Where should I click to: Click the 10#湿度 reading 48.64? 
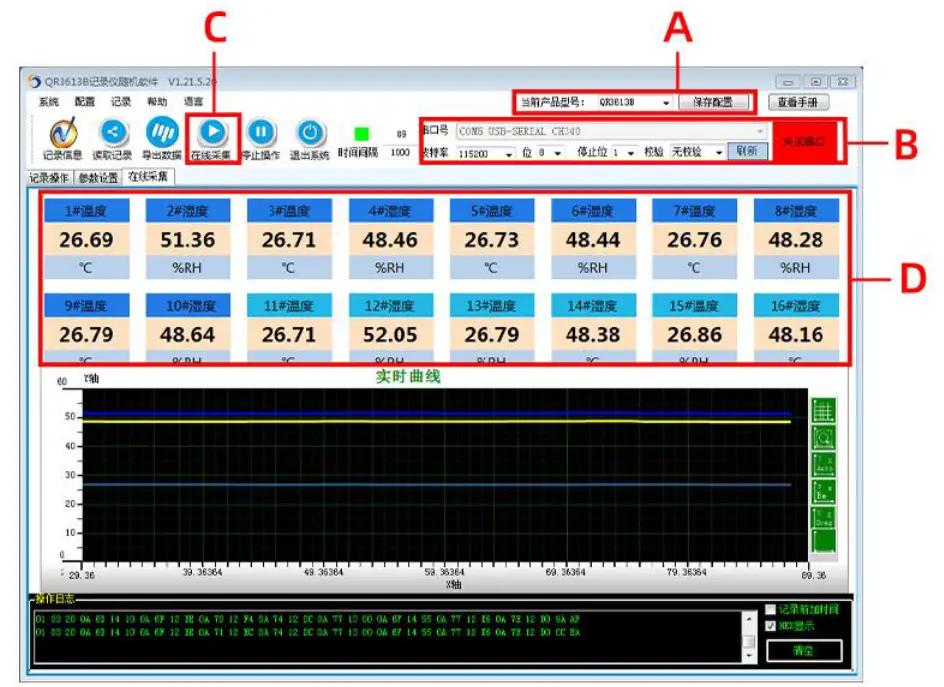click(x=188, y=335)
